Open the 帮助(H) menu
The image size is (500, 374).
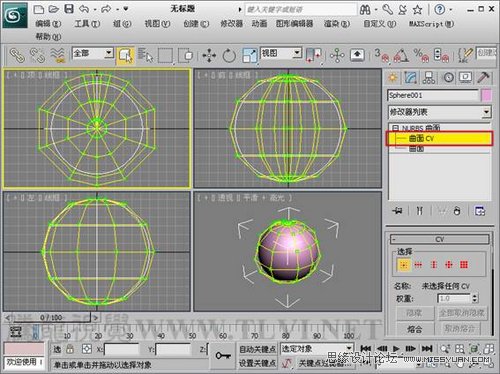coord(48,36)
